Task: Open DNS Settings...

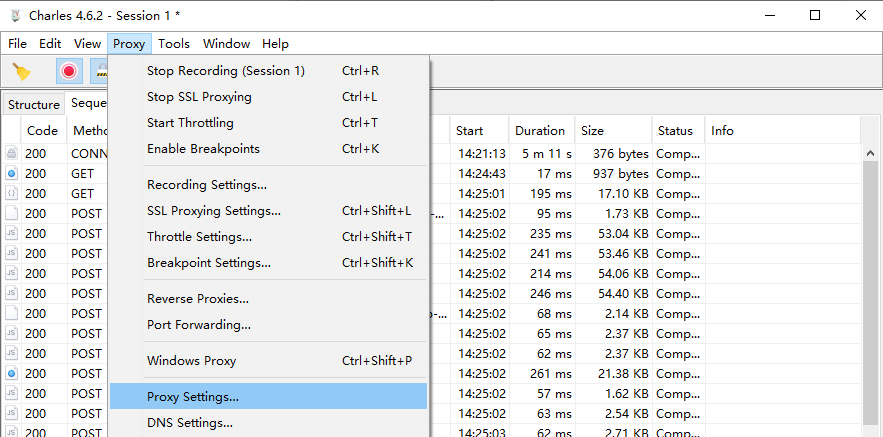Action: (x=268, y=422)
